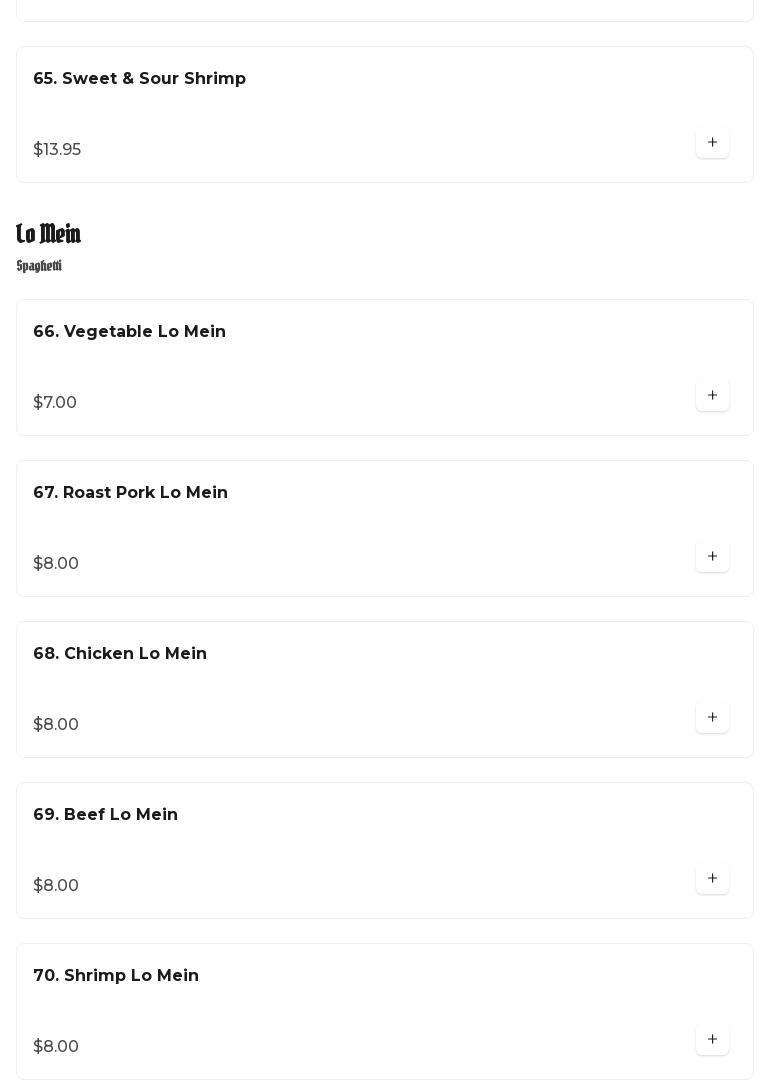Click the price under Shrimp Lo Mein
This screenshot has width=770, height=1088.
[56, 1047]
